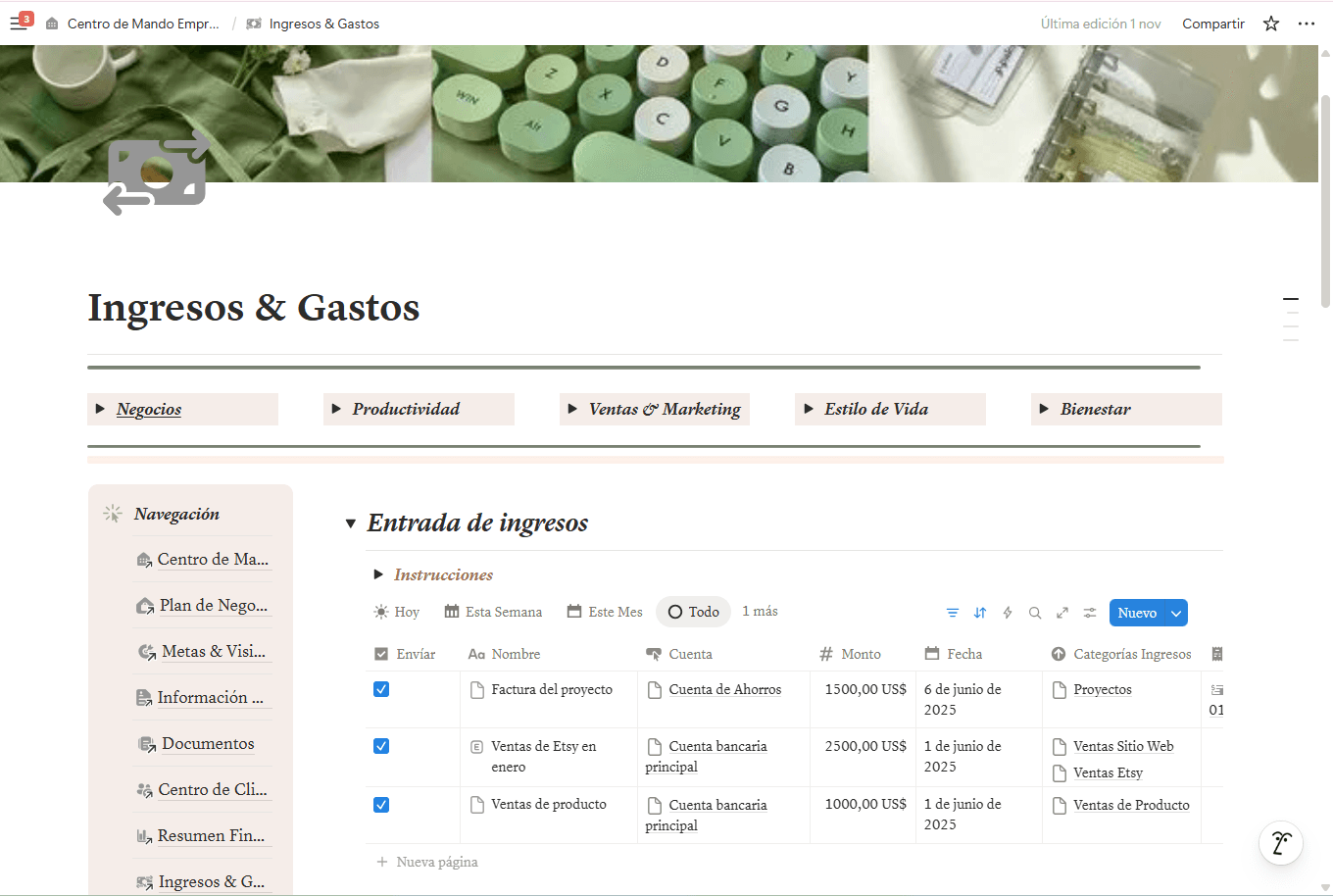
Task: Add page to favorites with star icon
Action: [1270, 24]
